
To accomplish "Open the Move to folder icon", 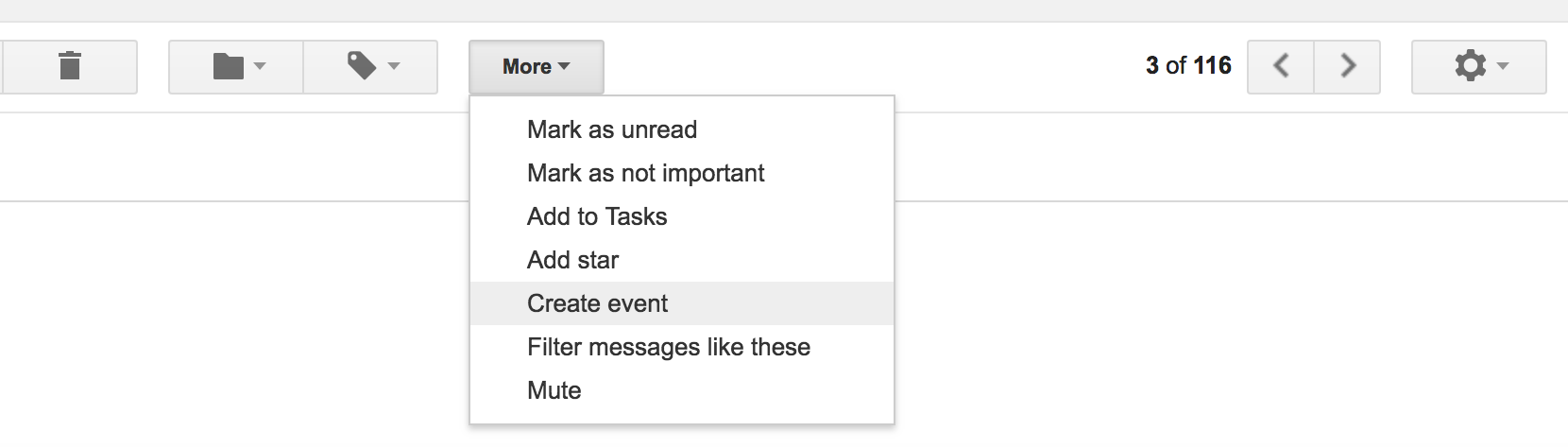I will (x=229, y=66).
